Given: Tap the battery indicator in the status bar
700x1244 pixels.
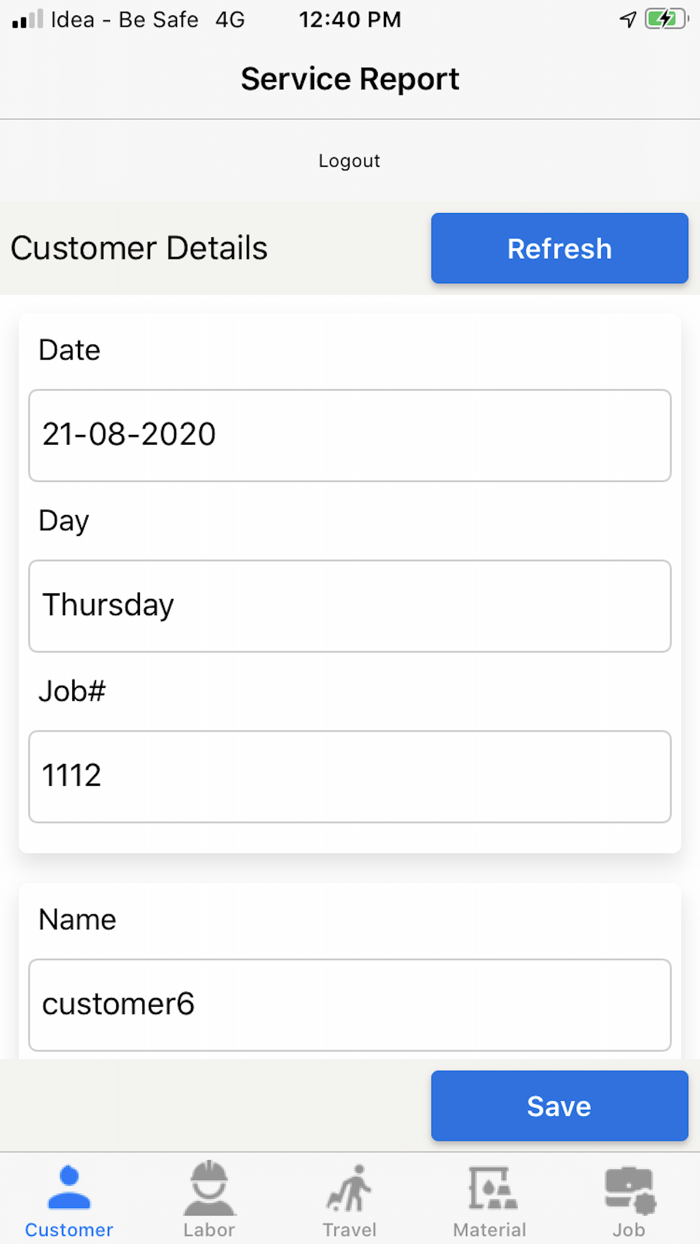Looking at the screenshot, I should coord(664,18).
